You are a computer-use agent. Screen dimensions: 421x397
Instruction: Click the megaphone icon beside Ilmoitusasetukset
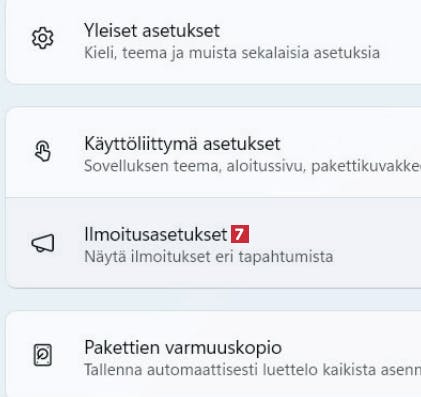click(x=43, y=243)
